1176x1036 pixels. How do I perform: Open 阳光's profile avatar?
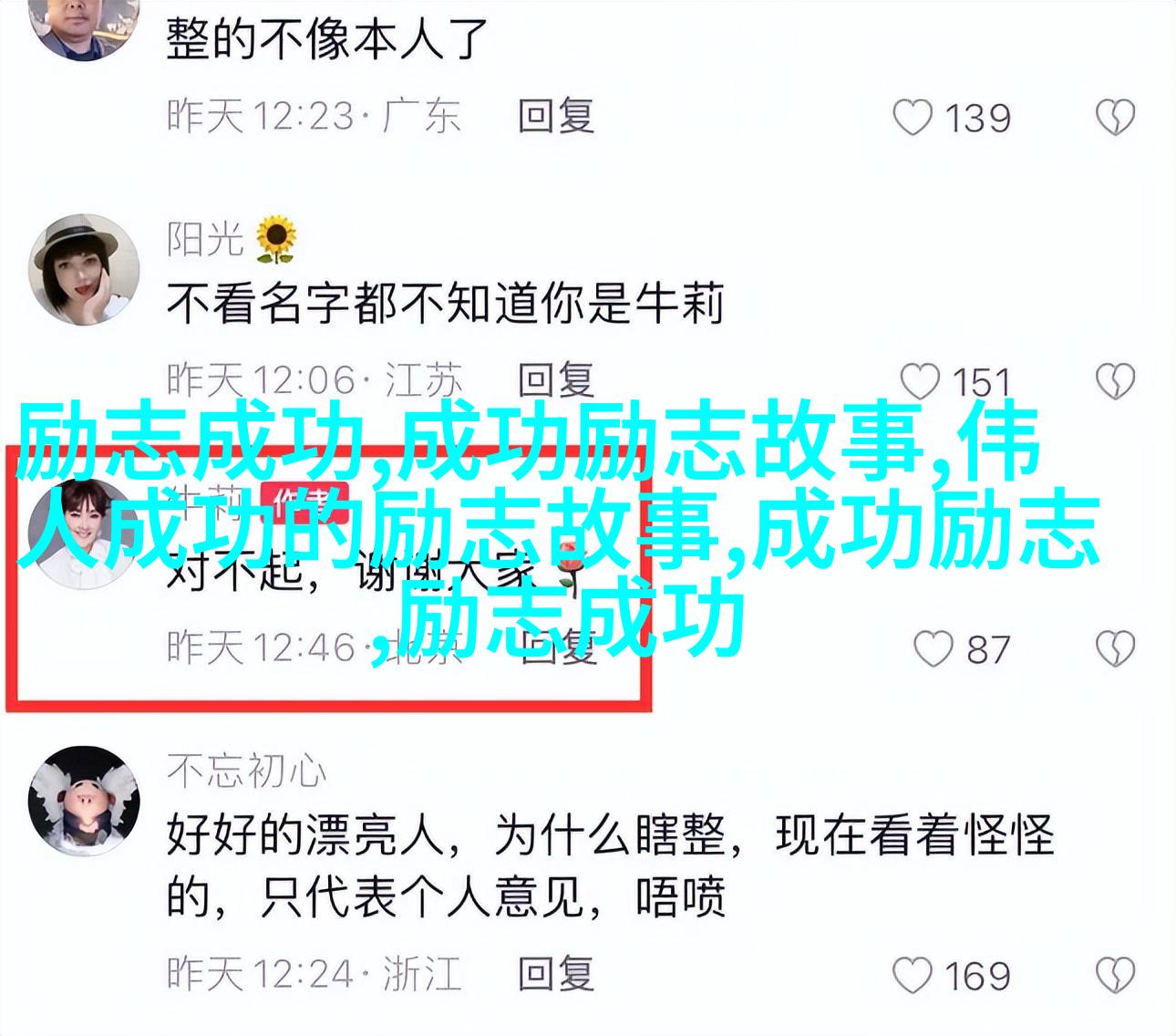click(x=84, y=270)
